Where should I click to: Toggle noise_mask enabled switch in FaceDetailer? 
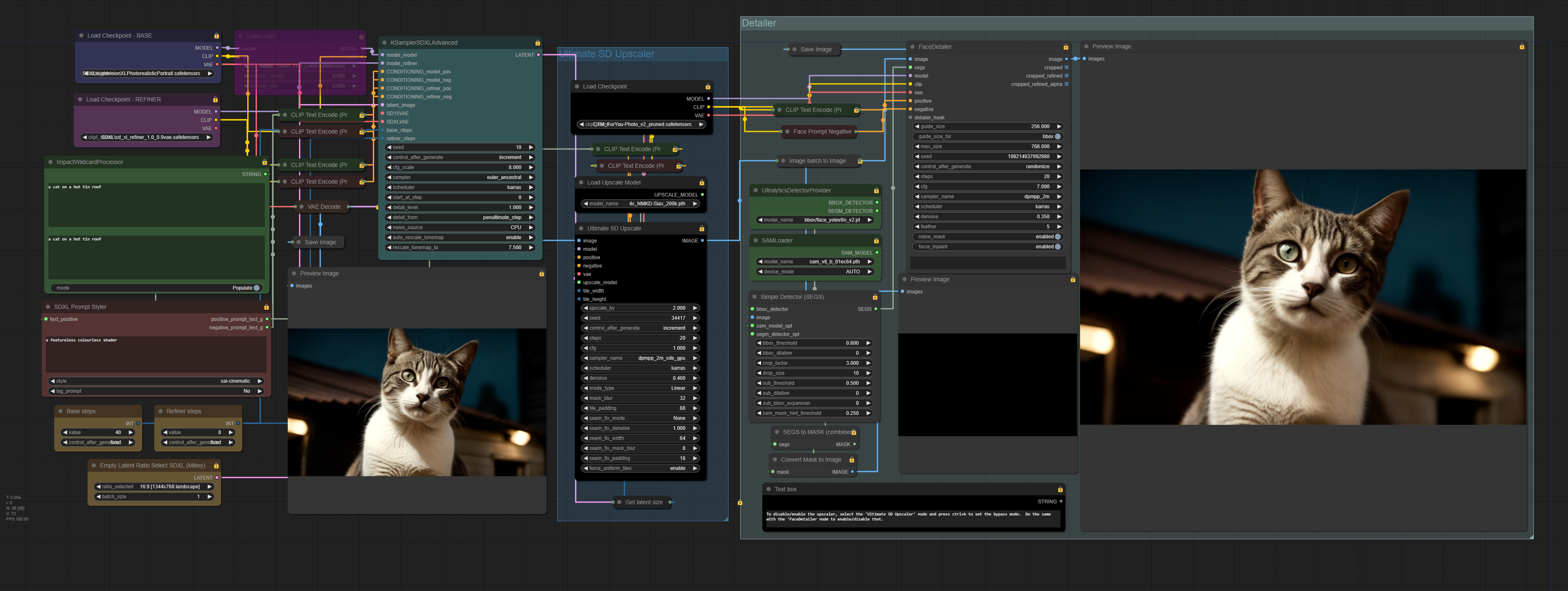1057,236
